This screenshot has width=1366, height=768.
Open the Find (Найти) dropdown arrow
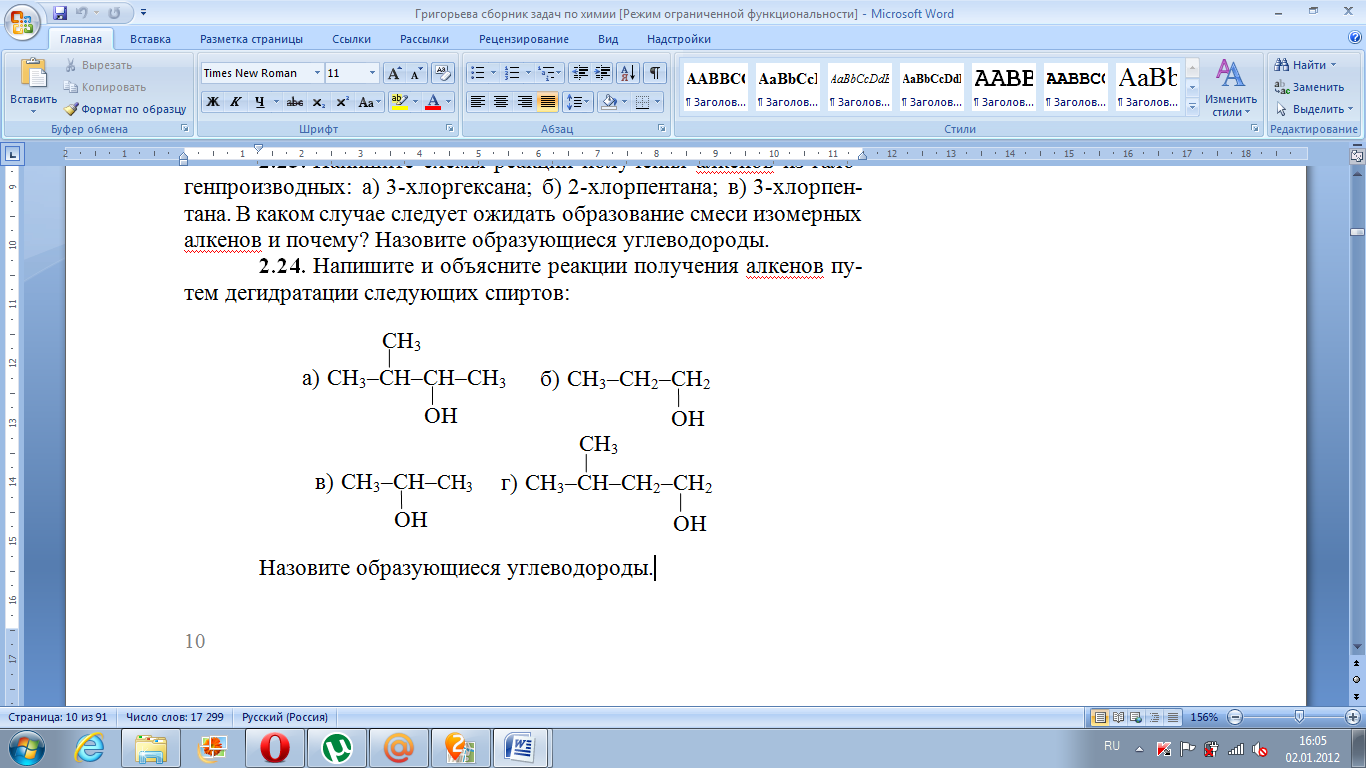tap(1333, 65)
